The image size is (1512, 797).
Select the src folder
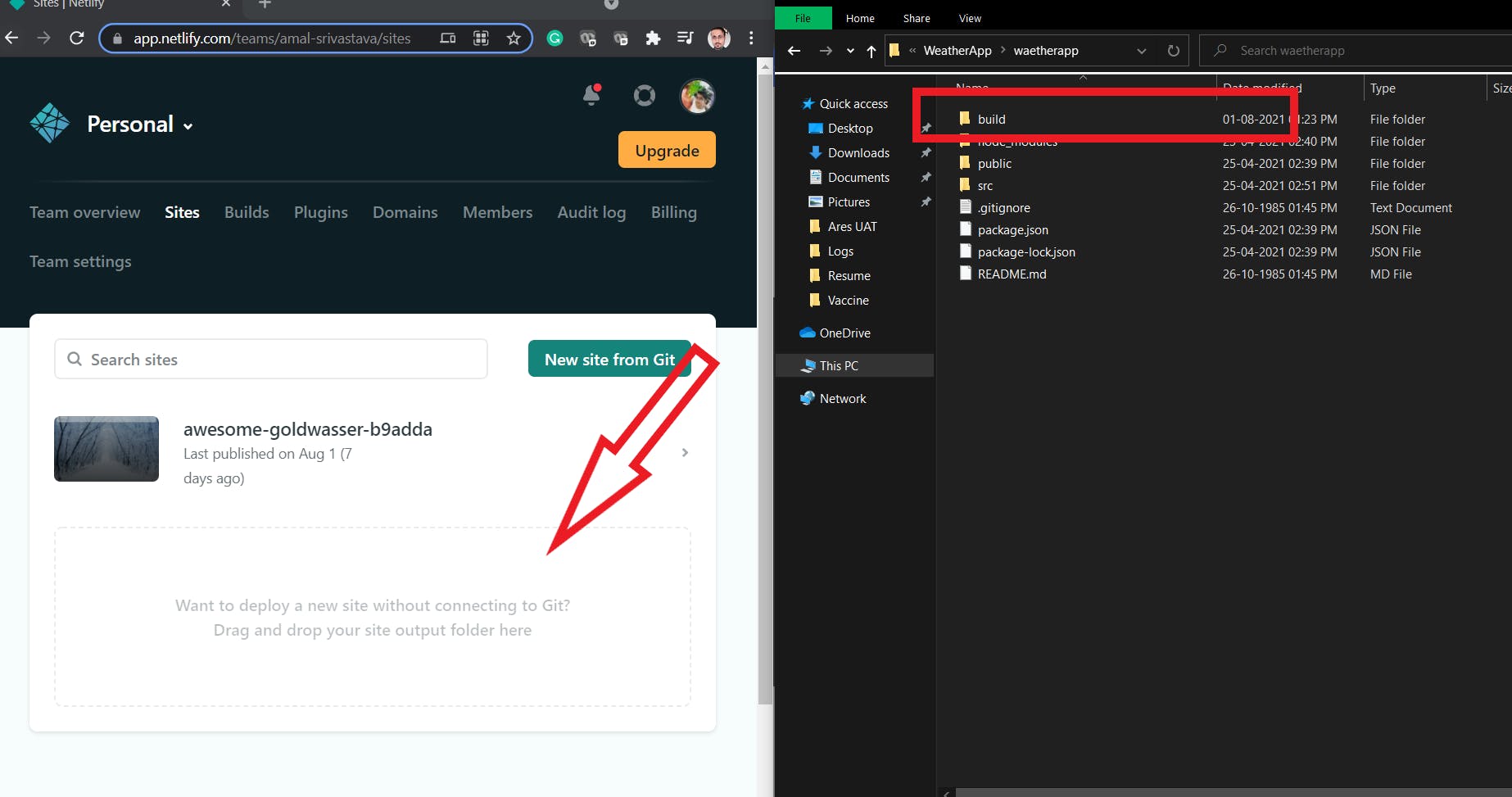coord(985,186)
